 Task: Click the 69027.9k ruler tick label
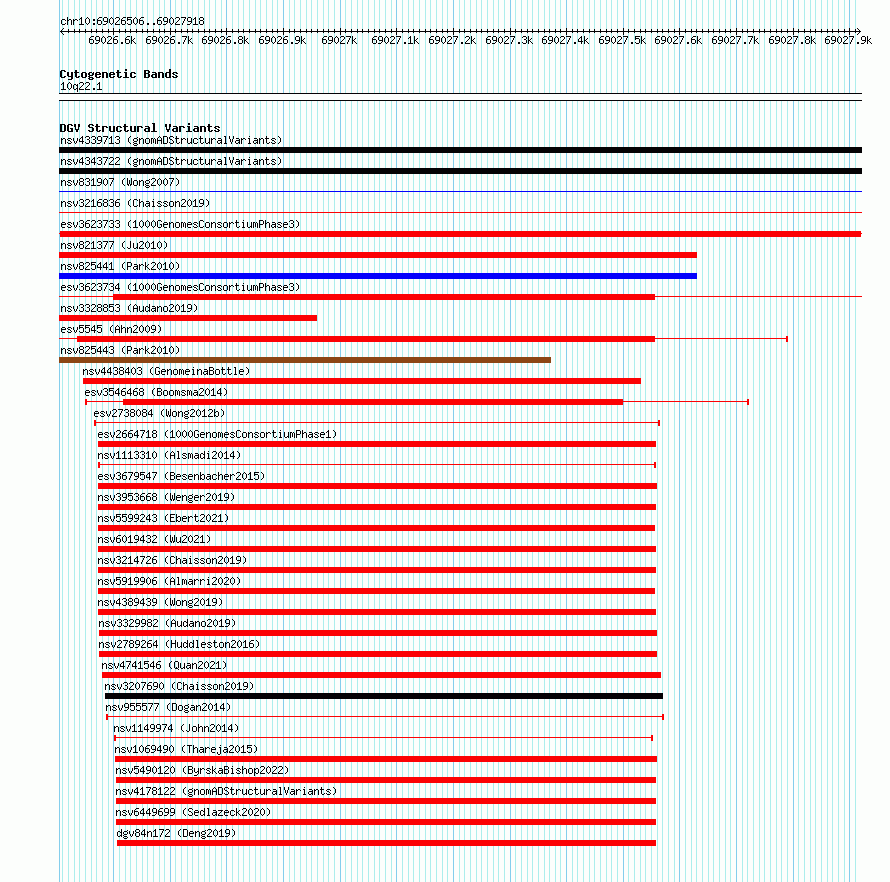tap(848, 40)
